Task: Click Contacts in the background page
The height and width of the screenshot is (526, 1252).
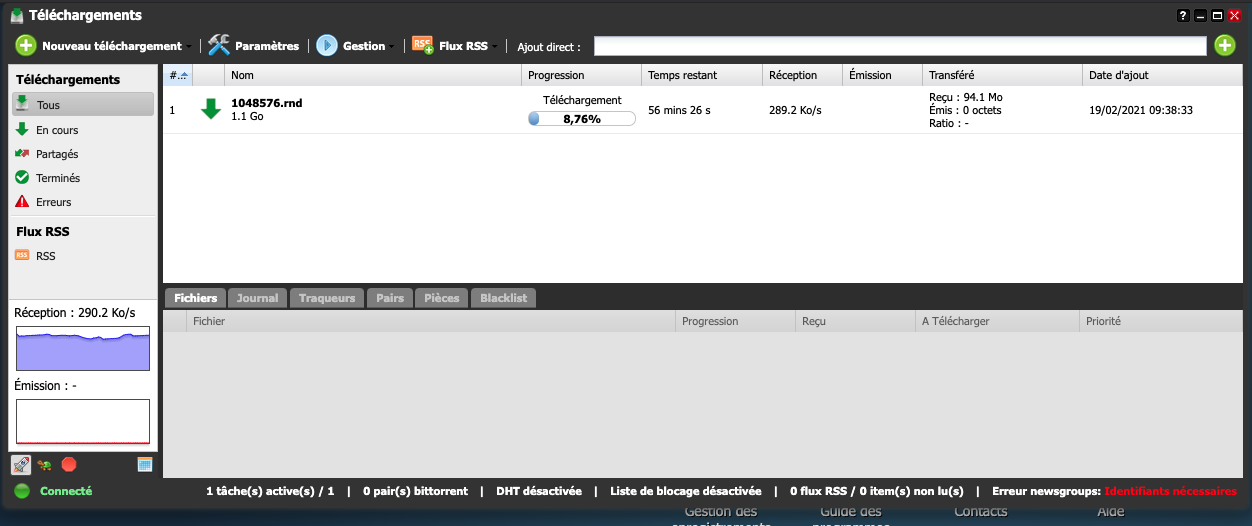Action: point(981,511)
